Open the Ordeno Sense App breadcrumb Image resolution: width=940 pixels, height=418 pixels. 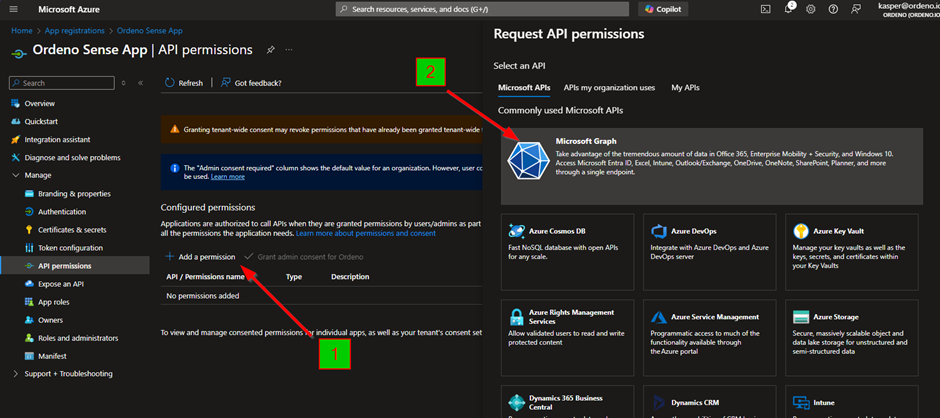[150, 31]
